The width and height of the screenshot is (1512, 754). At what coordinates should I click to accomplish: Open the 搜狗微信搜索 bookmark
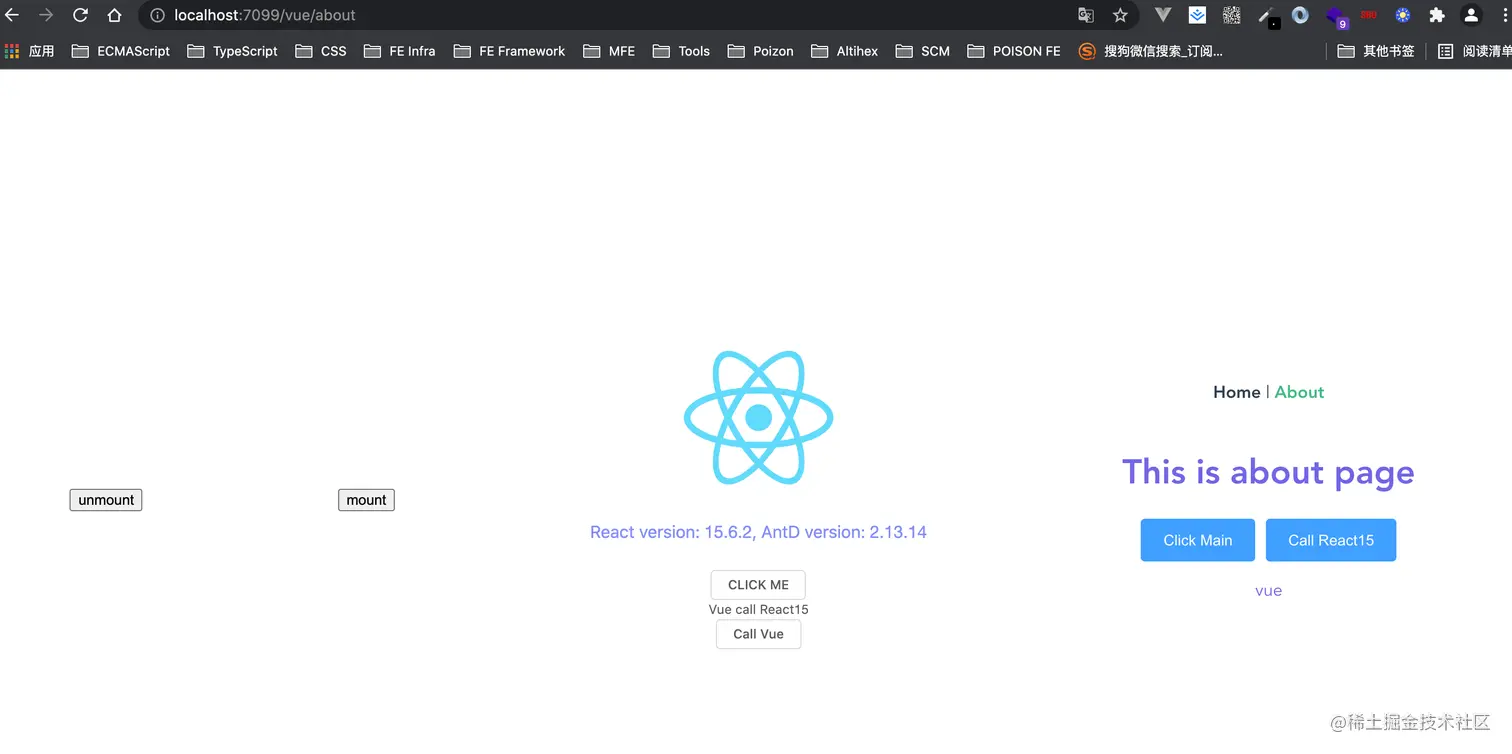[1150, 51]
